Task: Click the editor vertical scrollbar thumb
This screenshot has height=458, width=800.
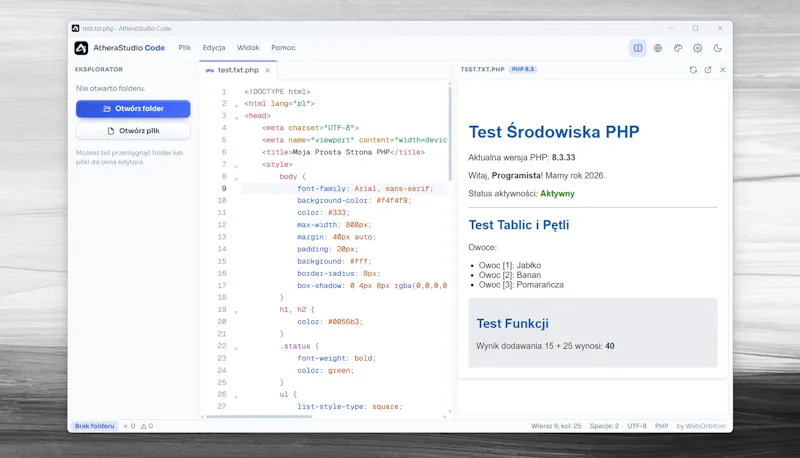Action: [x=449, y=133]
